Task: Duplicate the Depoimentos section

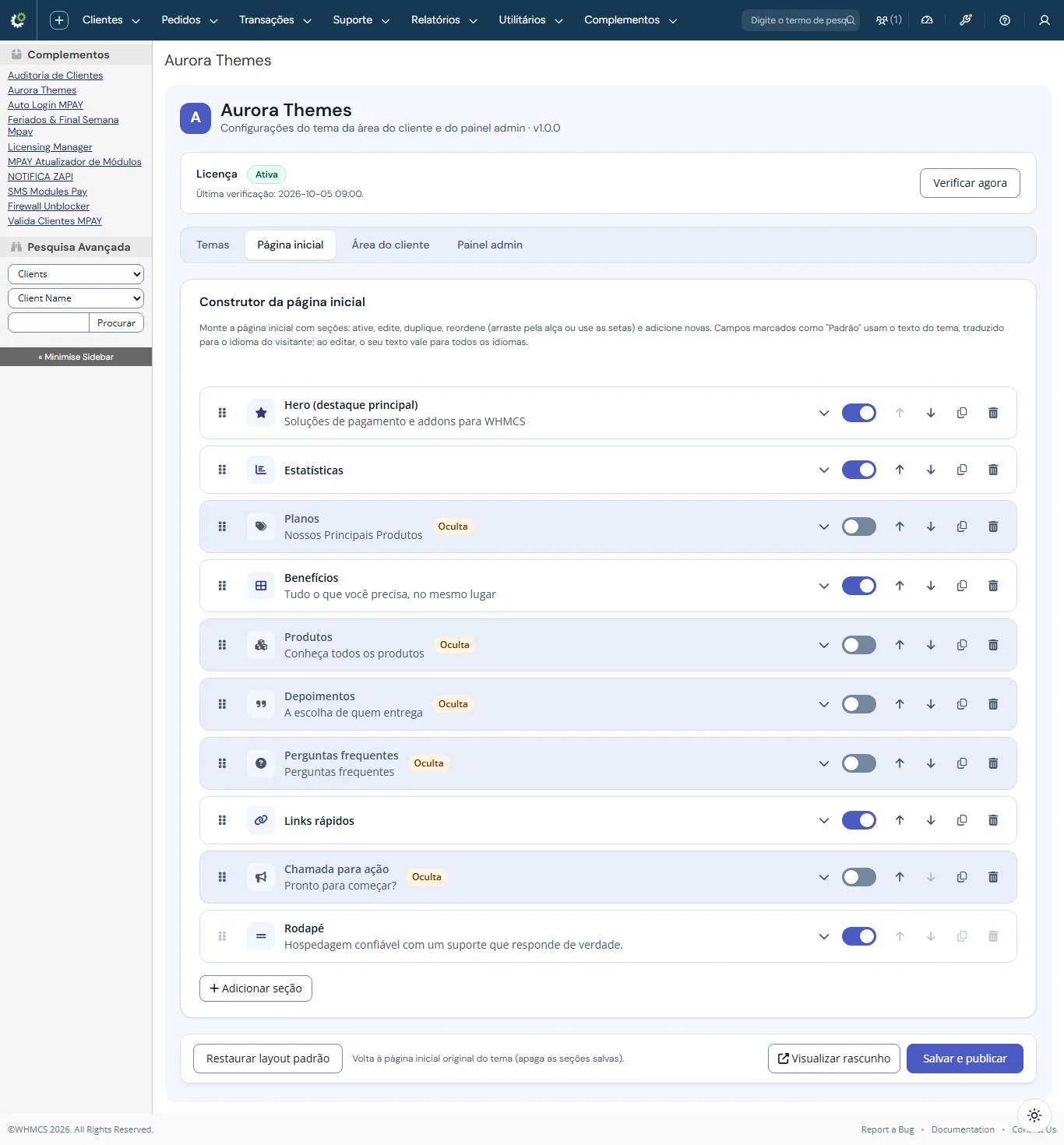Action: click(962, 704)
